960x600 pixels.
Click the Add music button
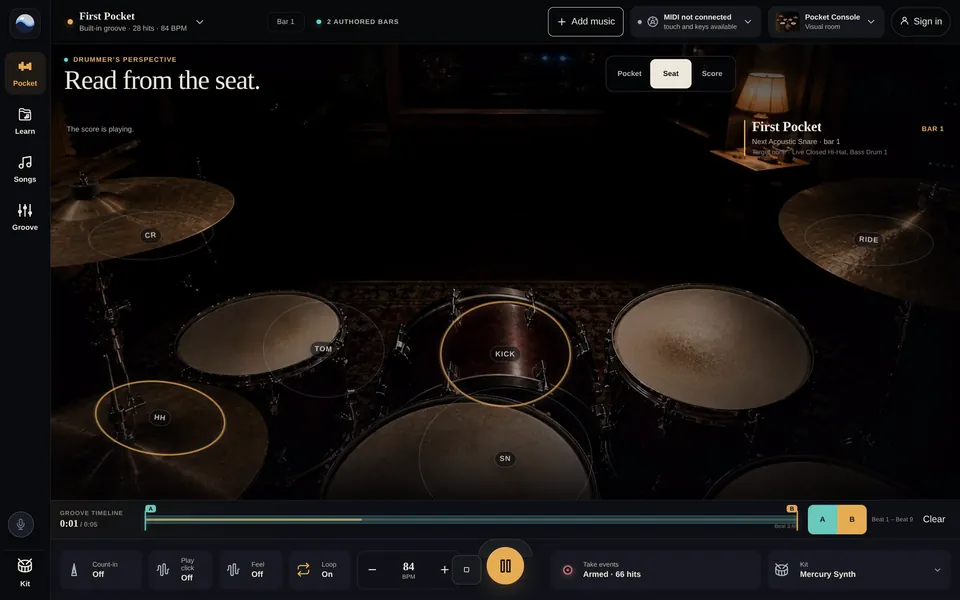[x=585, y=22]
